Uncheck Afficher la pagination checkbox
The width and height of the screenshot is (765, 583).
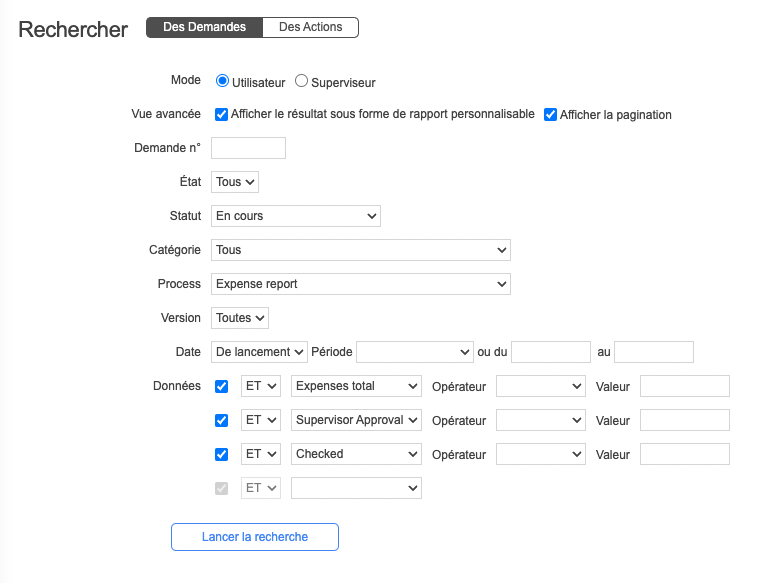tap(550, 115)
